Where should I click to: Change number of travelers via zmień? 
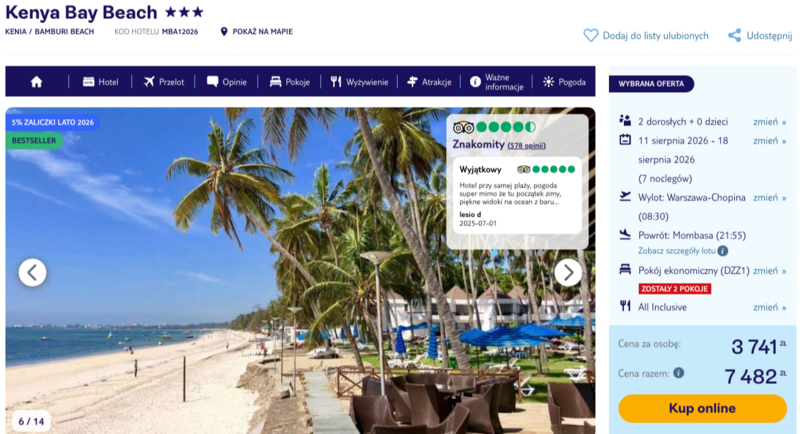[x=769, y=121]
